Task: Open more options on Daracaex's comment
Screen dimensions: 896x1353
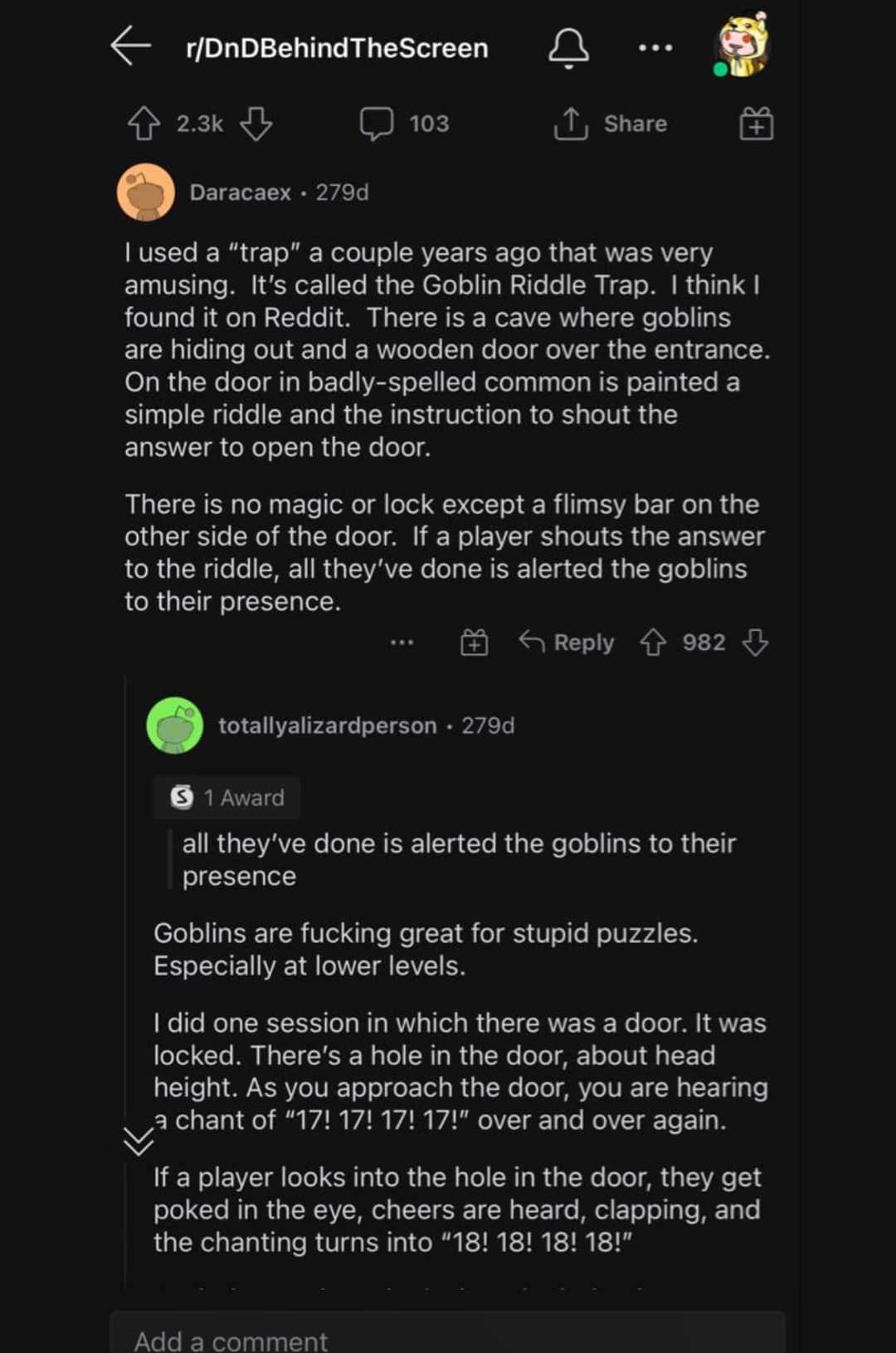Action: click(402, 642)
